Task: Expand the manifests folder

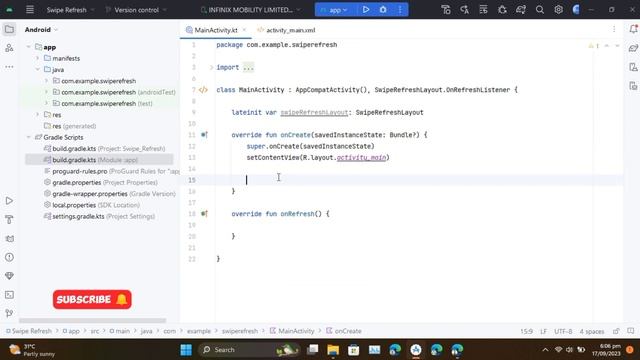Action: 38,58
